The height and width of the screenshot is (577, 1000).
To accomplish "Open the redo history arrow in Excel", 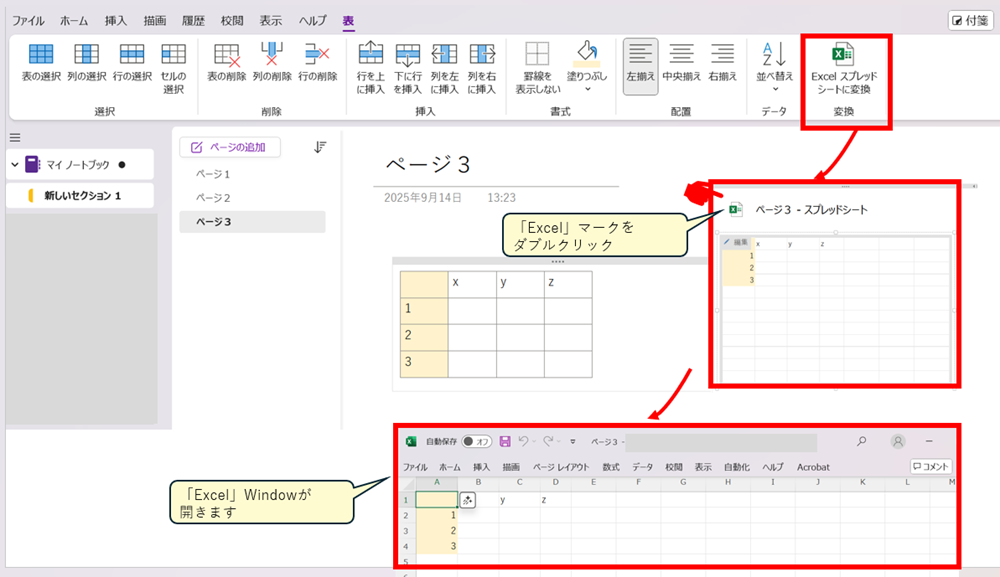I will point(559,441).
